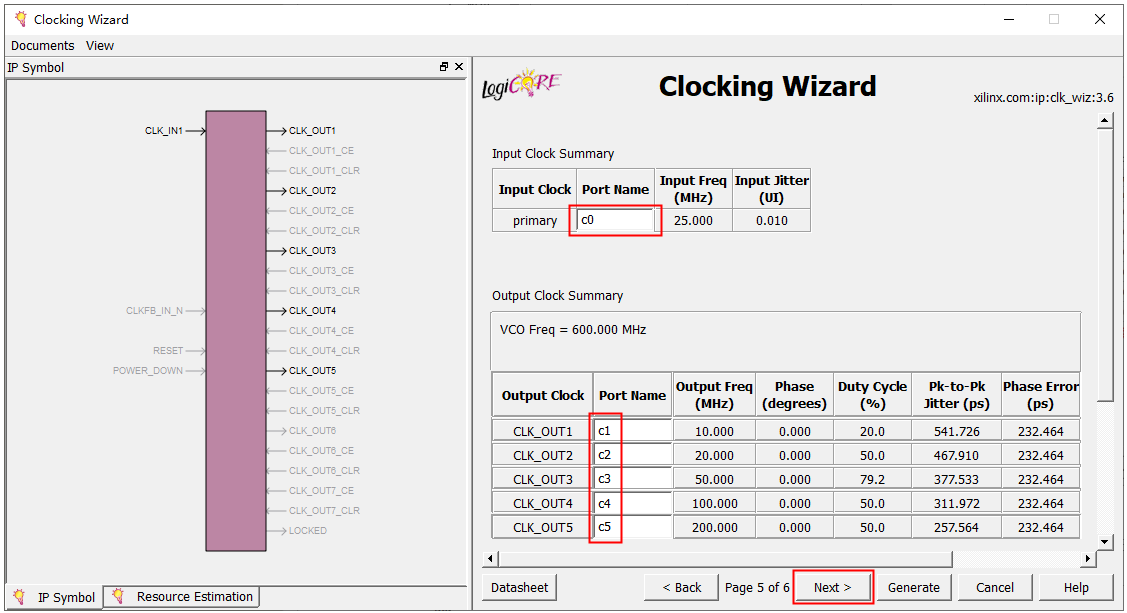Edit the primary input clock port name
1127x613 pixels.
tap(616, 220)
